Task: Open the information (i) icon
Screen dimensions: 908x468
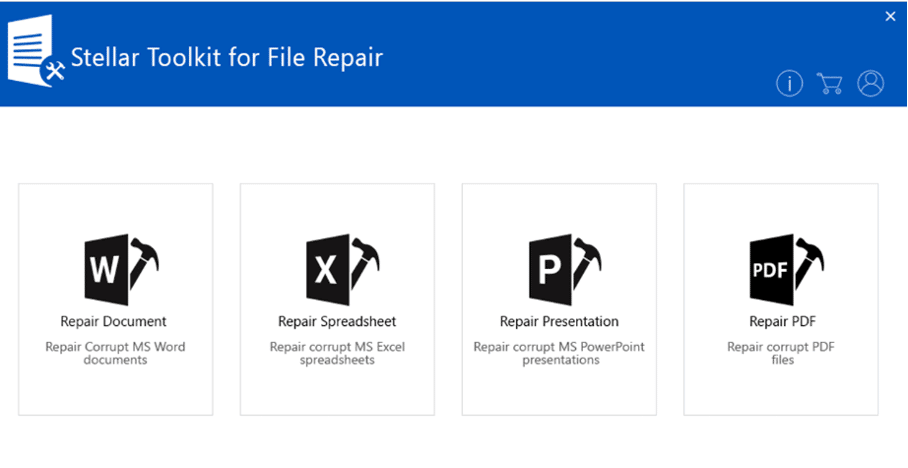Action: (x=789, y=83)
